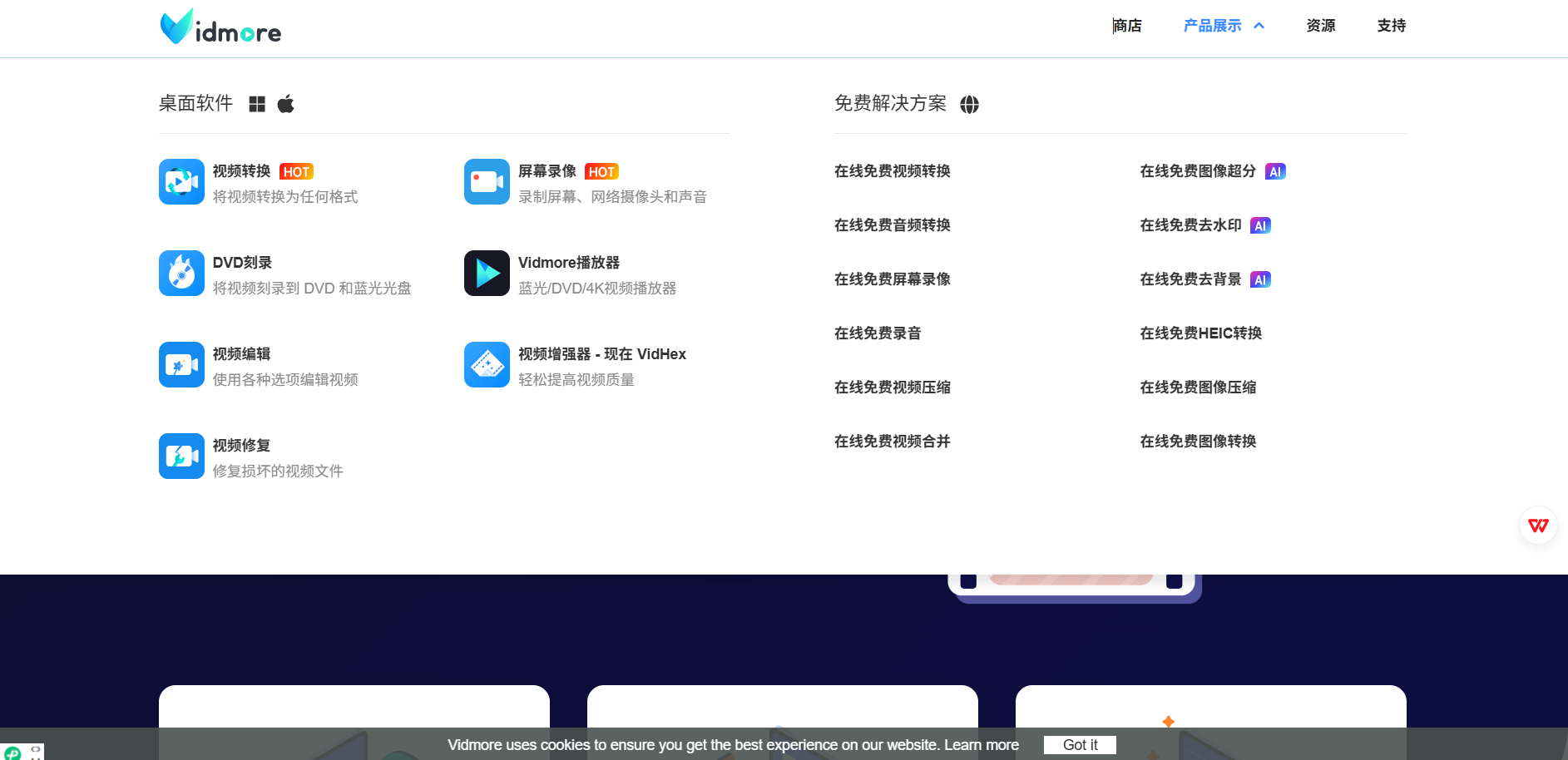This screenshot has width=1568, height=760.
Task: Click description 使用各种选项编辑视频
Action: [x=285, y=380]
